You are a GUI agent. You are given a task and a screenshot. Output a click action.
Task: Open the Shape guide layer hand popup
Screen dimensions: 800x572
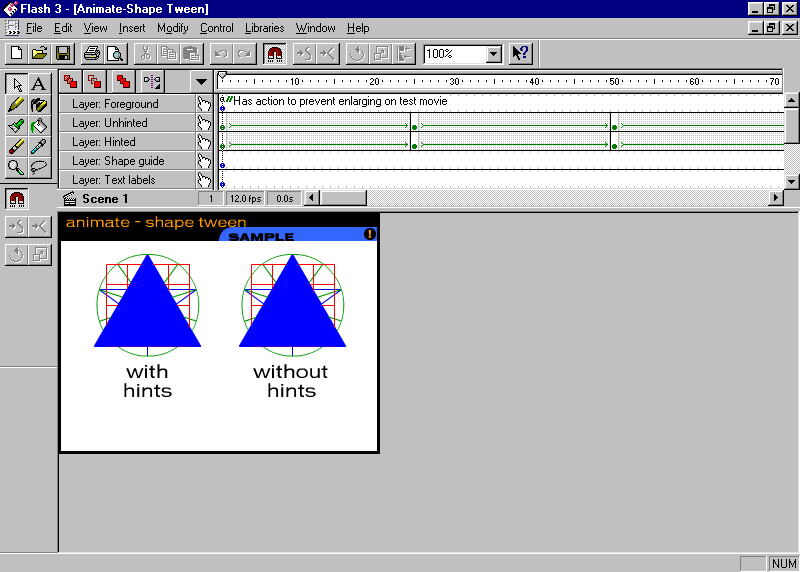click(204, 161)
